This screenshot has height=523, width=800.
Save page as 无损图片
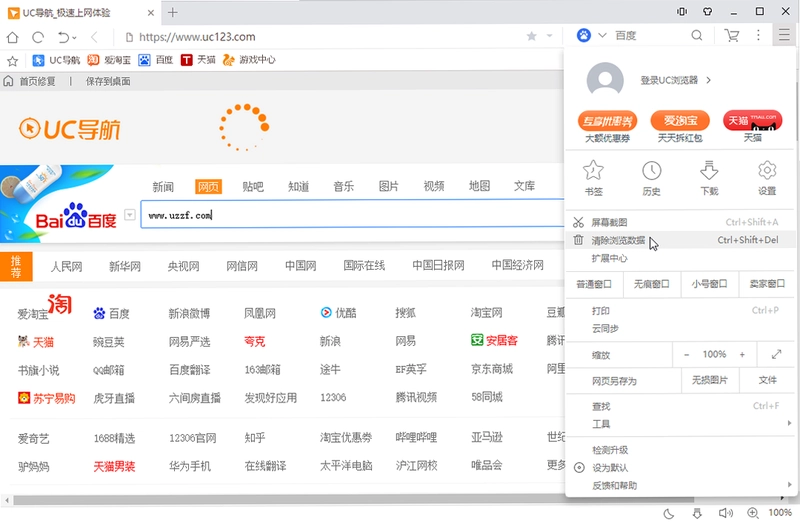click(x=710, y=380)
